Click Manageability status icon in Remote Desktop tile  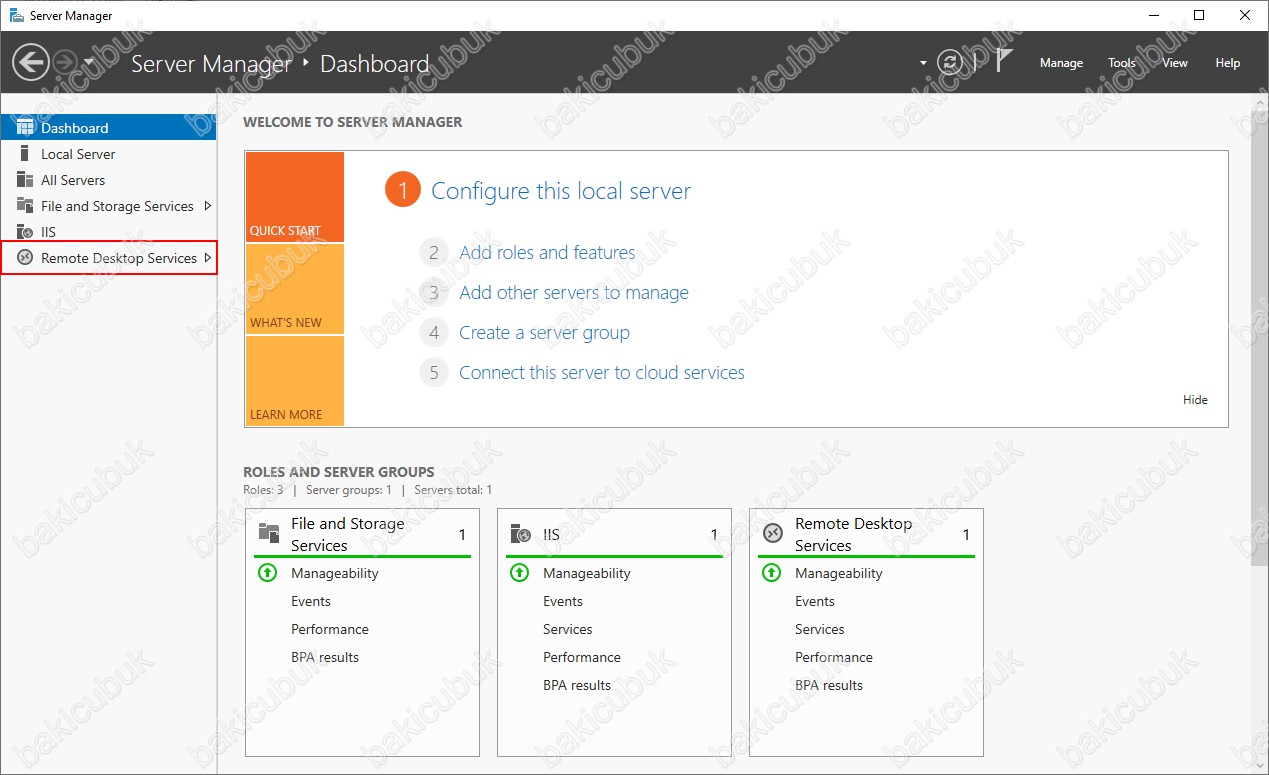point(771,573)
